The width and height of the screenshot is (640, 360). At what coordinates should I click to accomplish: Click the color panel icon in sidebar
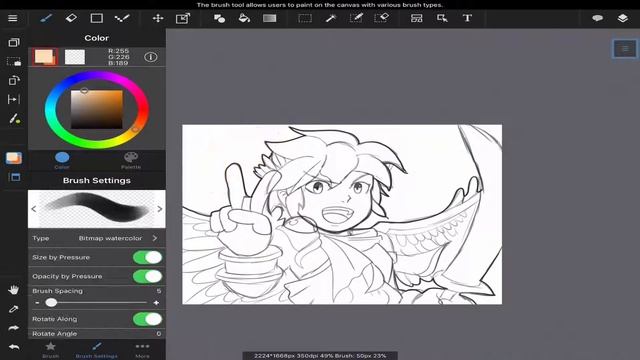pos(14,158)
